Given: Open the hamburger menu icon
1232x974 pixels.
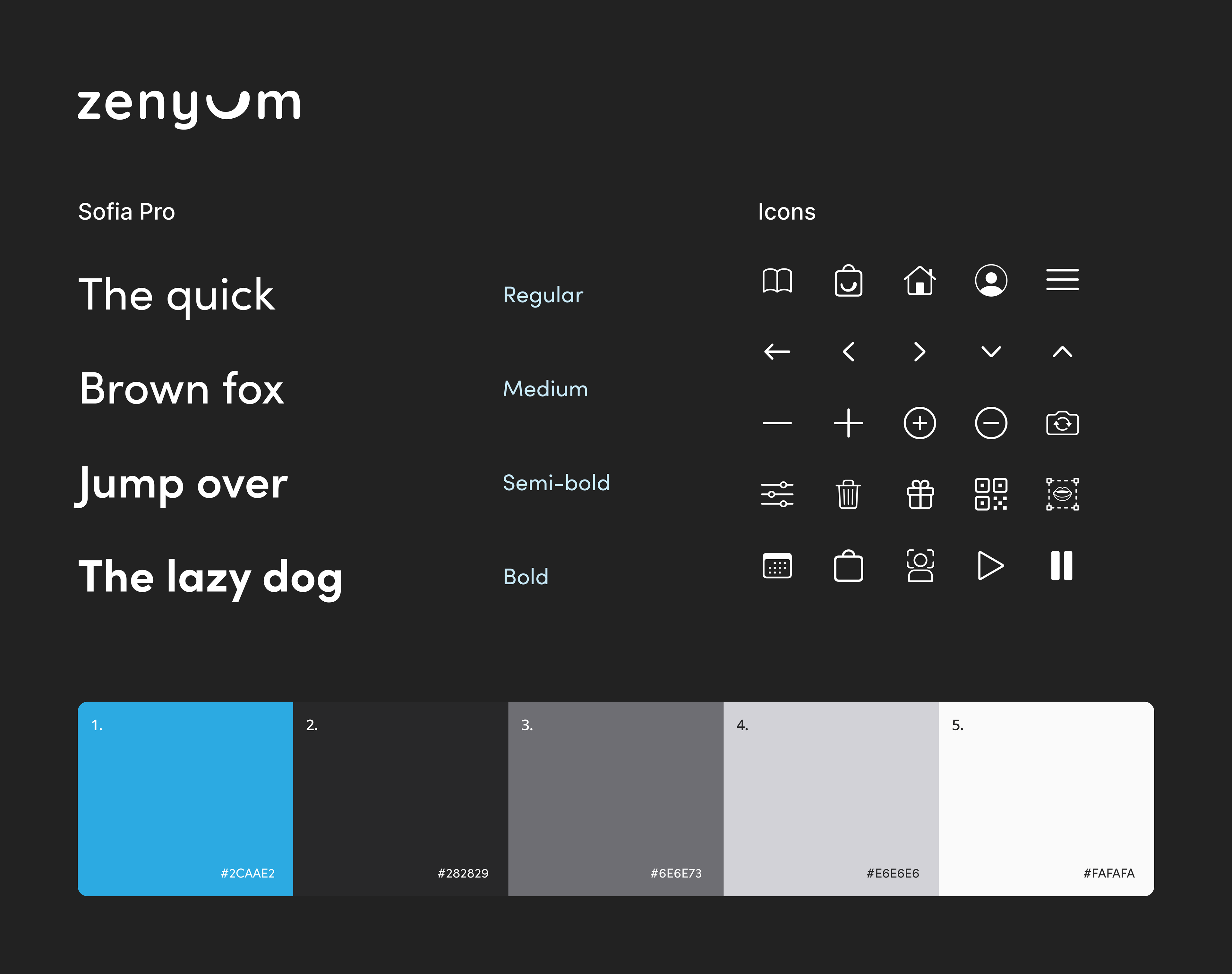Looking at the screenshot, I should pos(1062,280).
